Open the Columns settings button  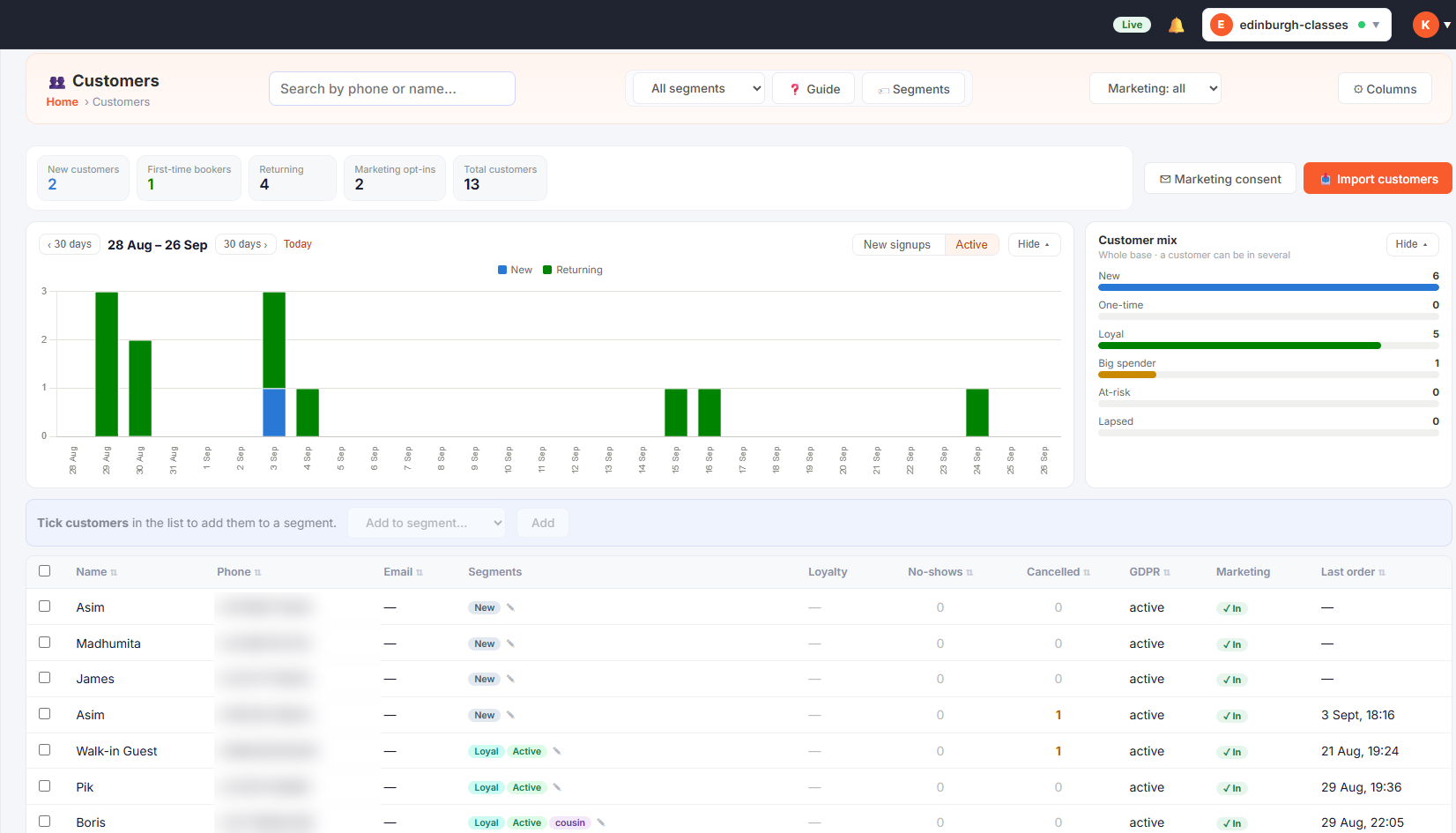[x=1385, y=89]
